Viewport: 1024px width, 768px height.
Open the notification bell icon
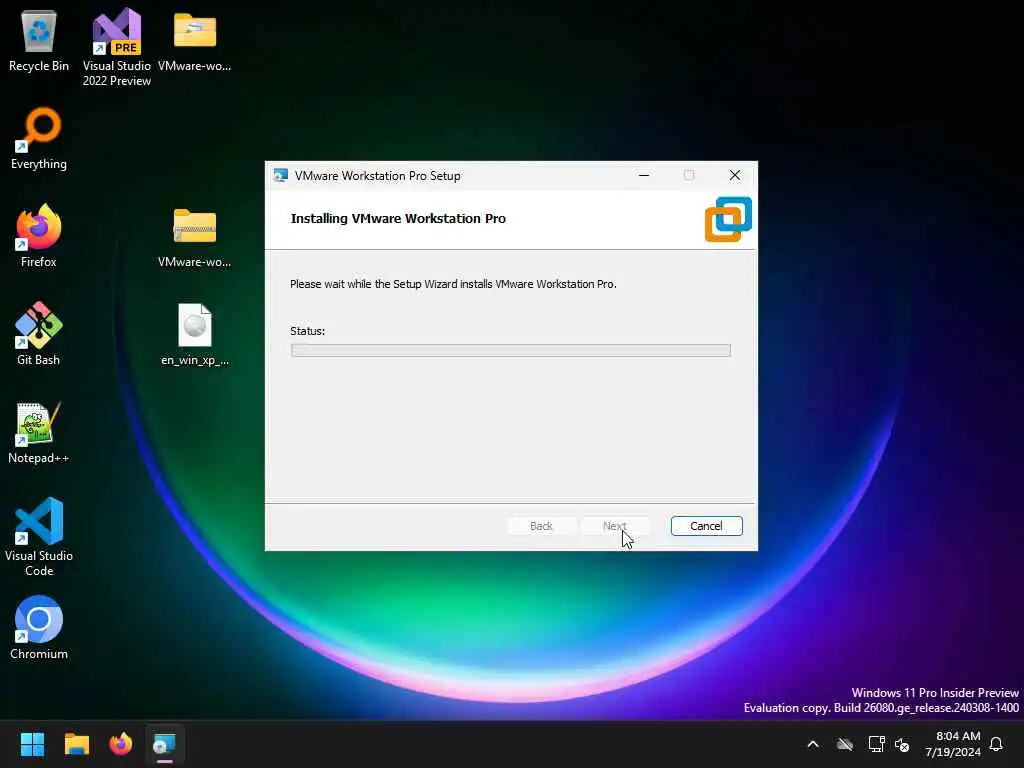click(997, 744)
